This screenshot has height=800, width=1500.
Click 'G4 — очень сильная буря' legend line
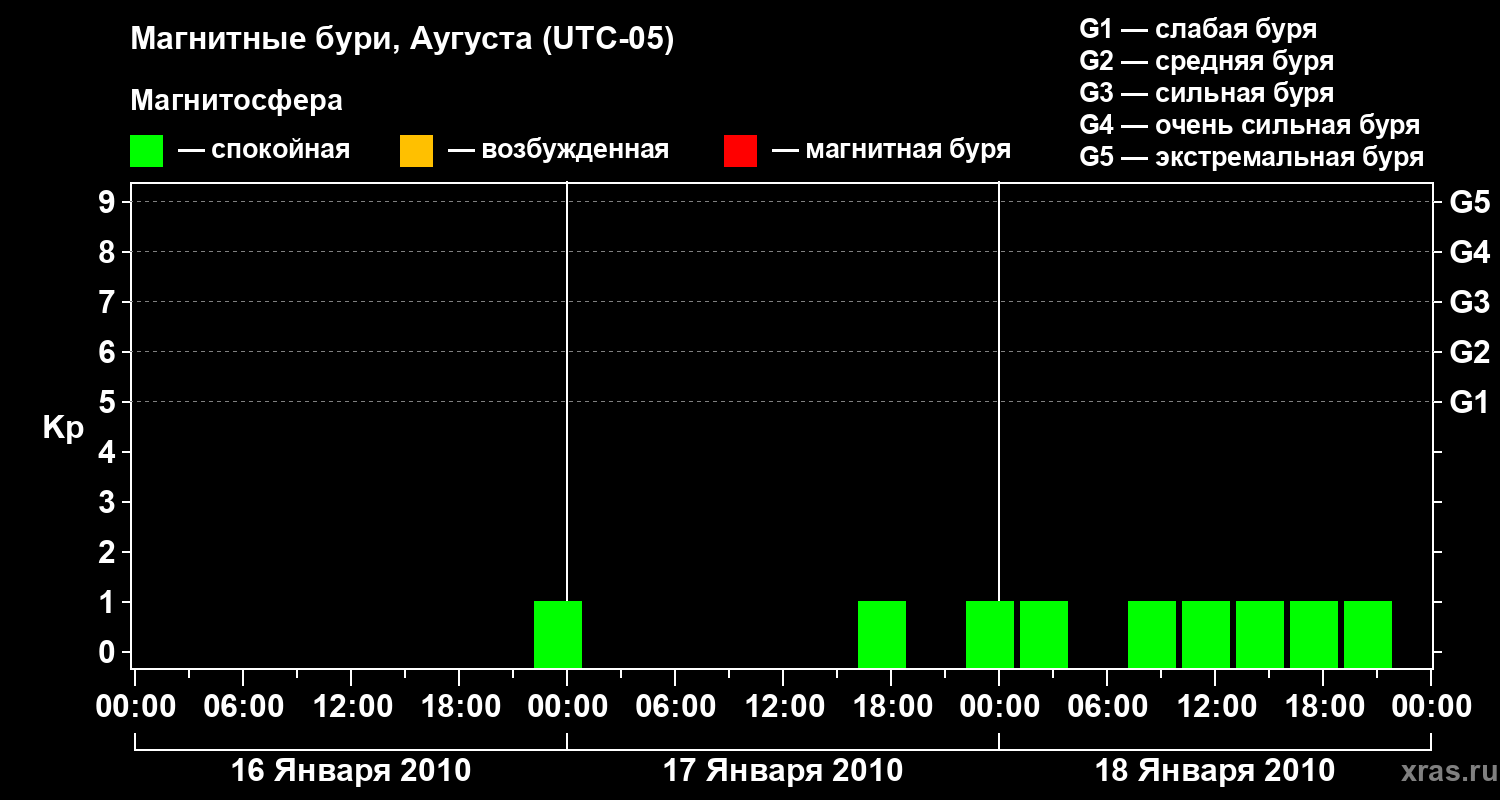(1250, 125)
